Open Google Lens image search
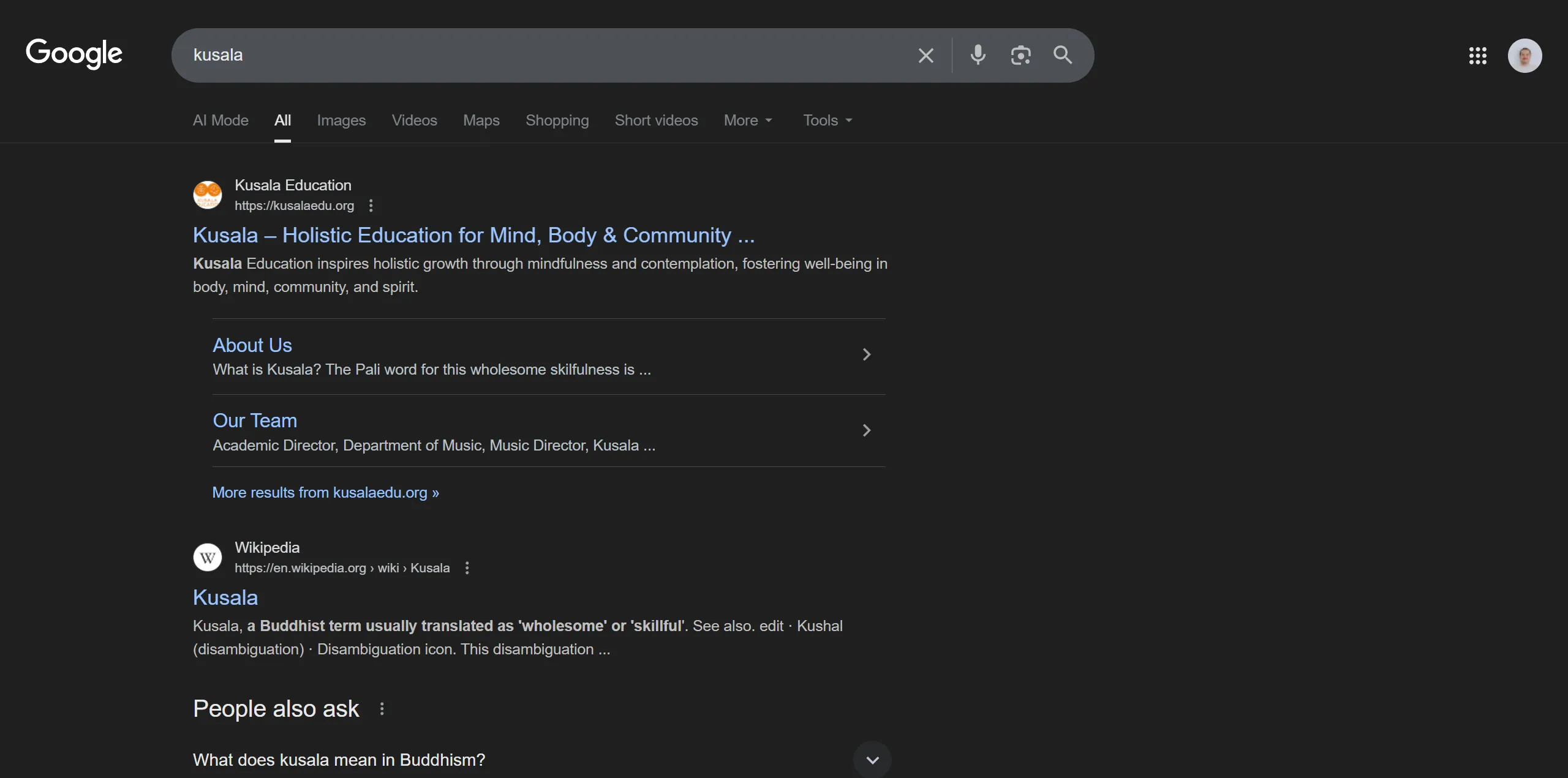Viewport: 1568px width, 778px height. [1020, 56]
